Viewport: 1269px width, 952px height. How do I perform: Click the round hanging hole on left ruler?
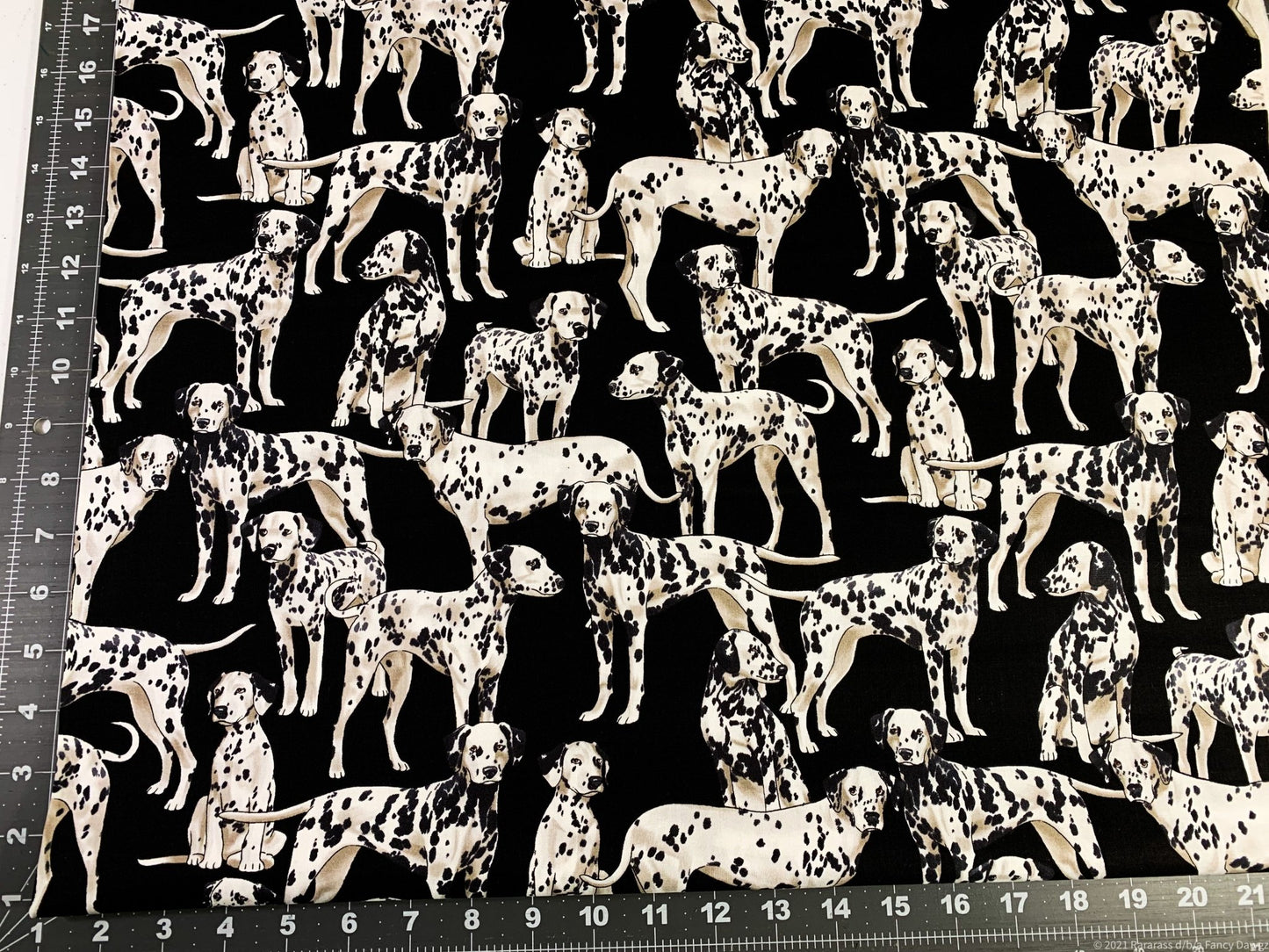point(43,425)
